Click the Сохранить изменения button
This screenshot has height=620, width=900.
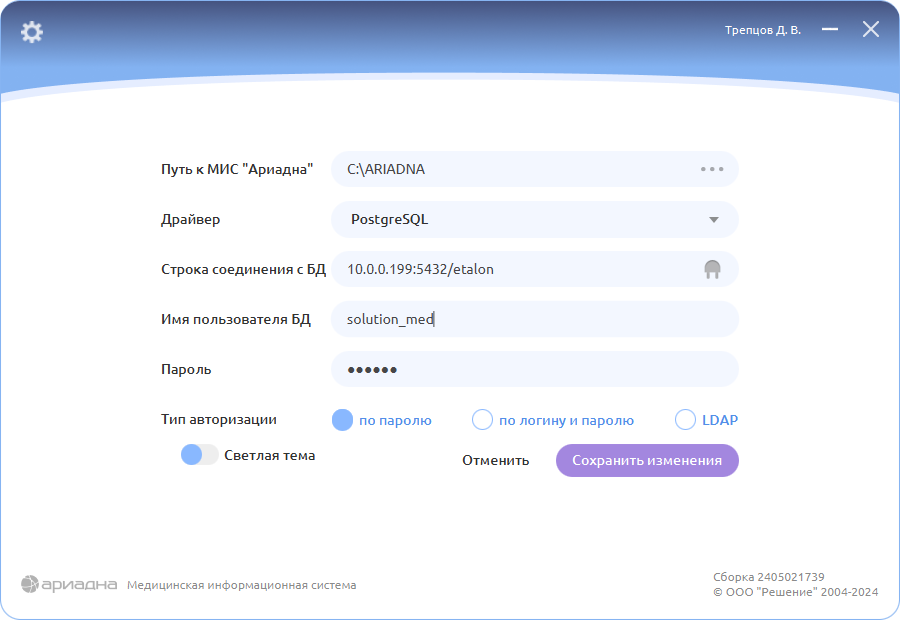647,460
